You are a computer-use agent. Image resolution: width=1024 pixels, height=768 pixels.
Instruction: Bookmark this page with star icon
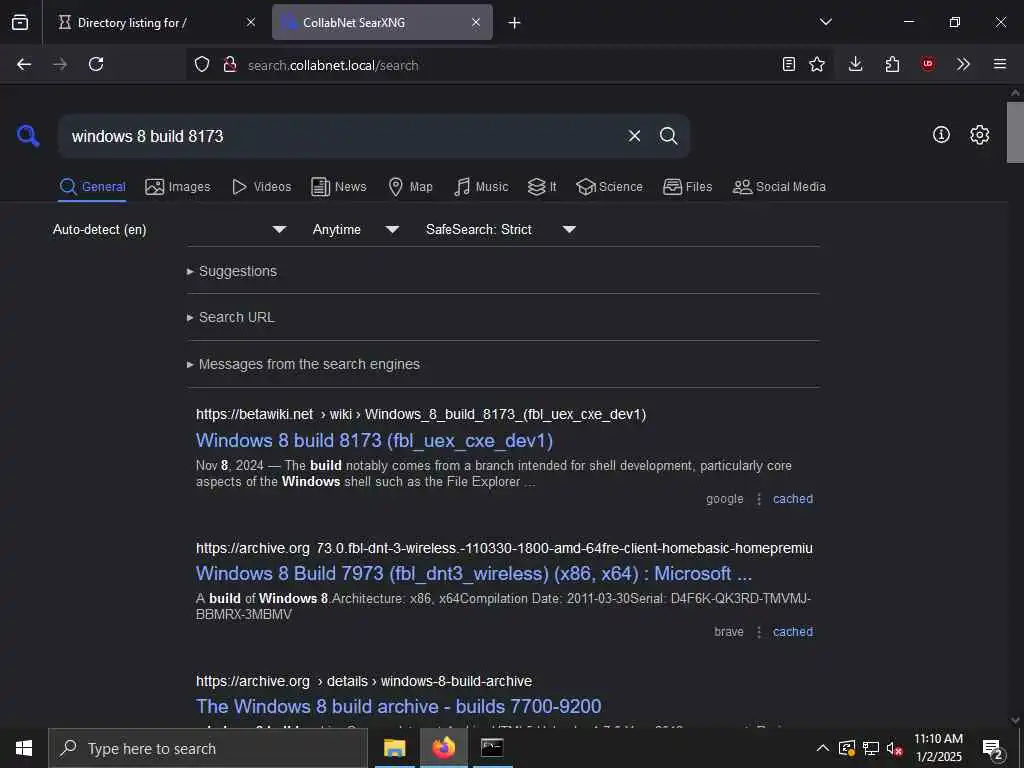817,64
